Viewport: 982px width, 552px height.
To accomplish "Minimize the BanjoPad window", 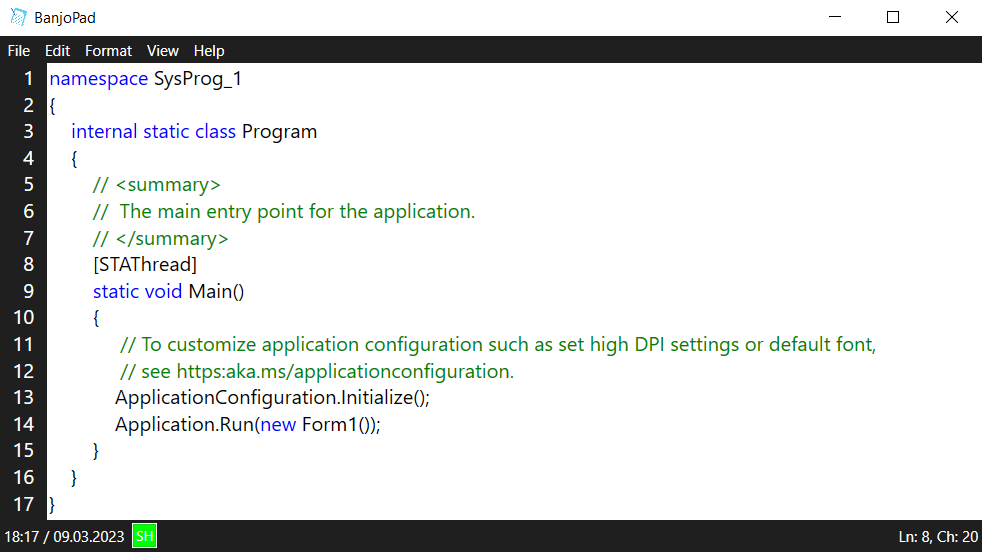I will click(x=835, y=17).
